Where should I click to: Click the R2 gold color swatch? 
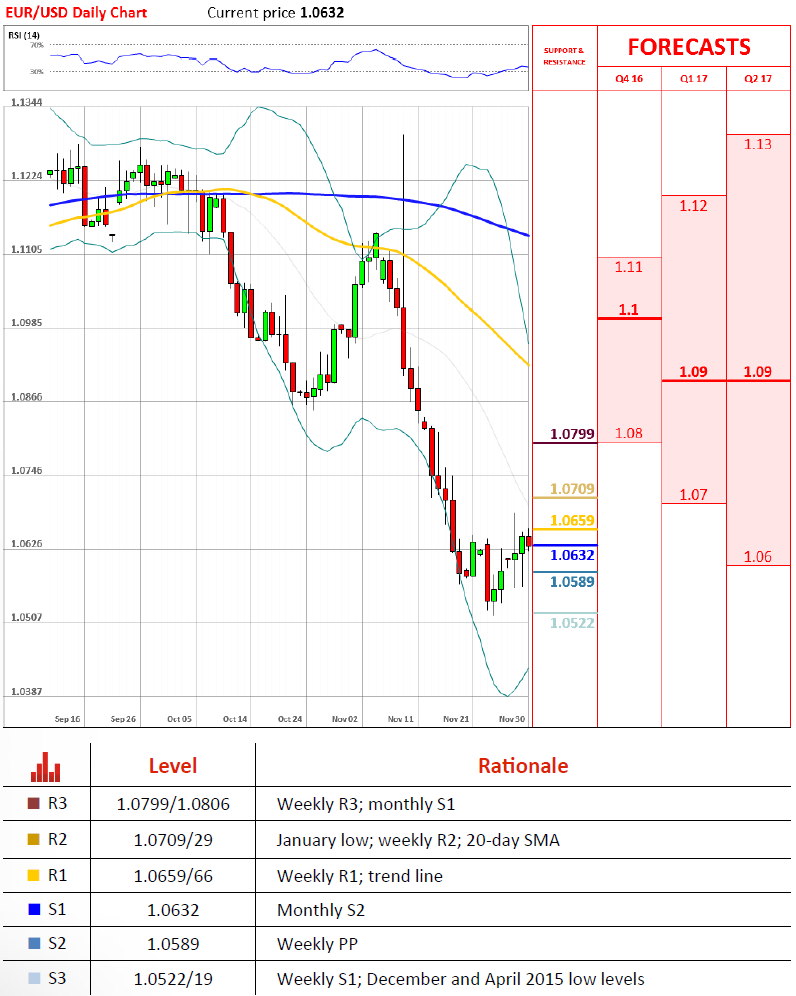coord(34,839)
